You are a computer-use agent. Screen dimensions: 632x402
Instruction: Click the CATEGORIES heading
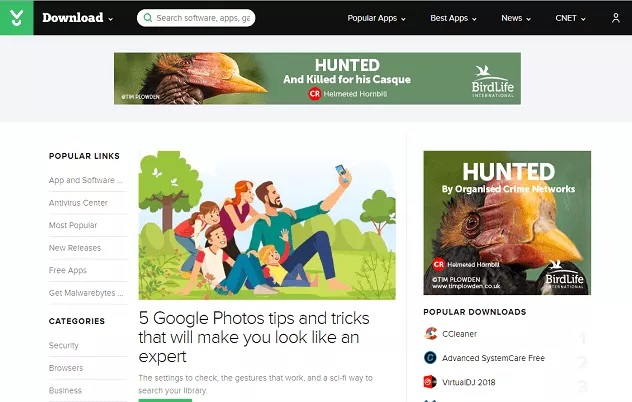pos(77,321)
